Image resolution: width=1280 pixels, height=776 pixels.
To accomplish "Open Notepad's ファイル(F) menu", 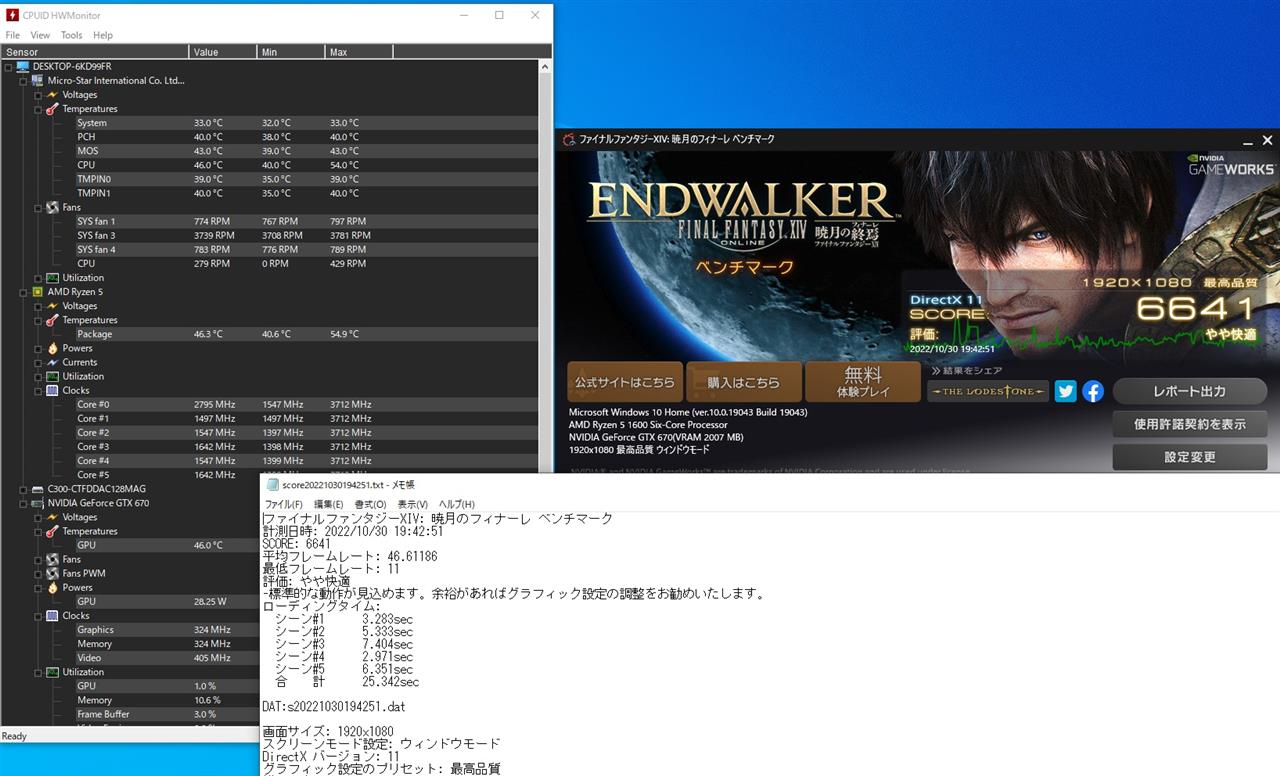I will coord(284,504).
